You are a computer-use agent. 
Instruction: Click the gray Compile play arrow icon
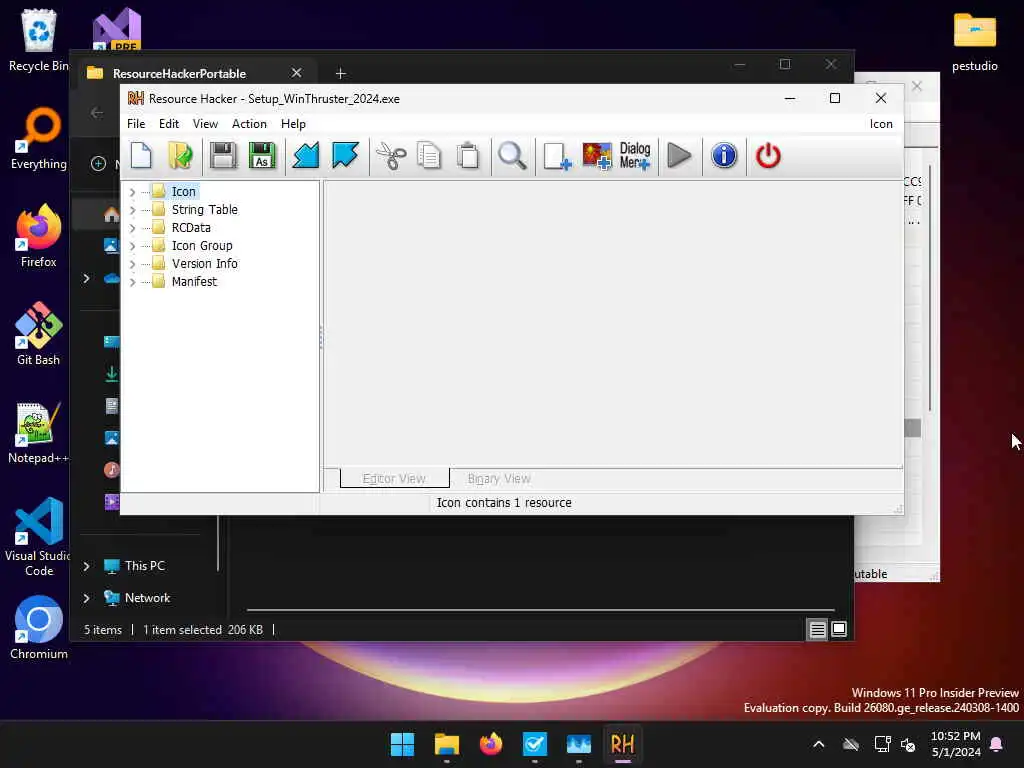click(679, 156)
